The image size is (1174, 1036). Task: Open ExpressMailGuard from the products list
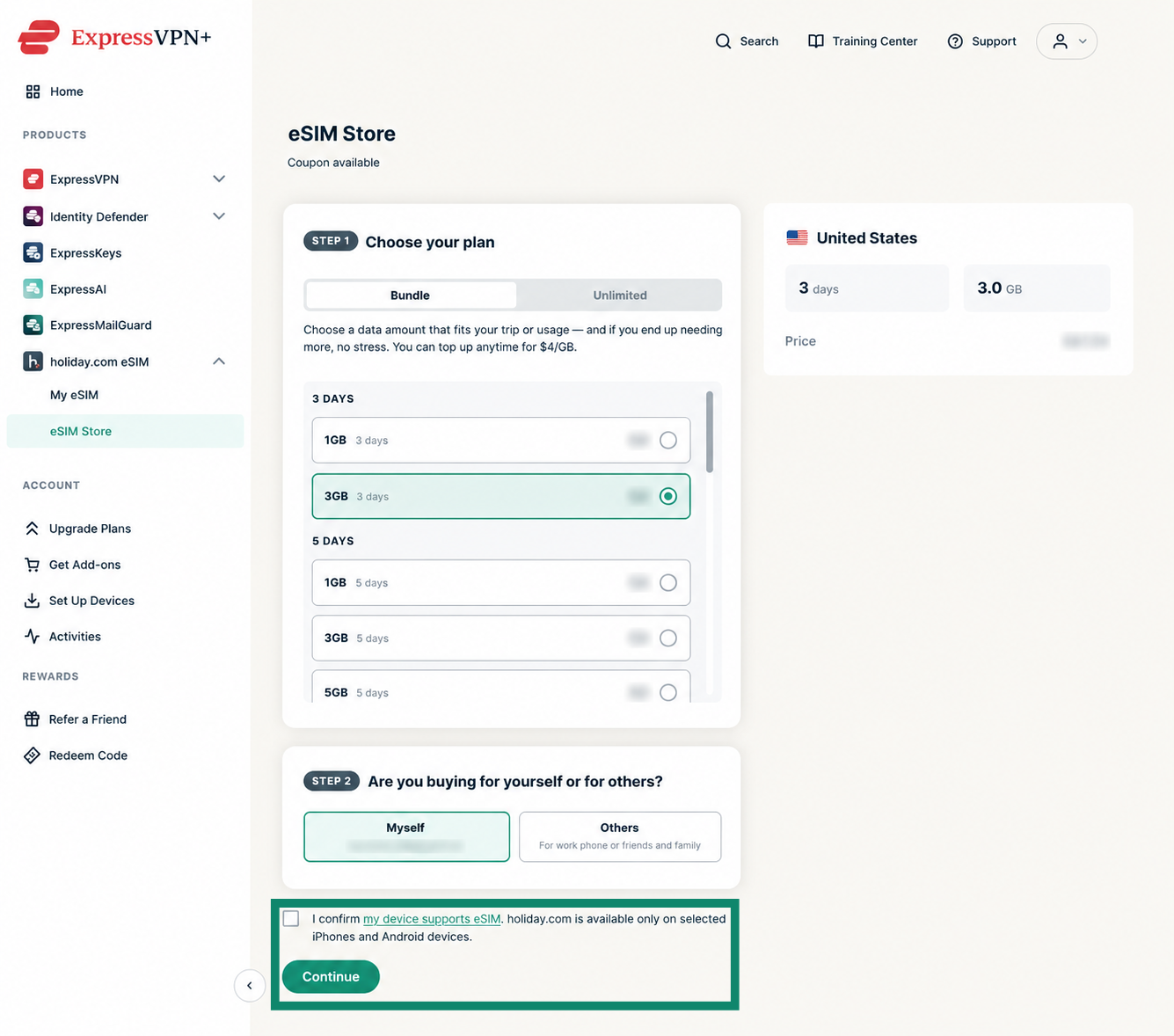pos(101,325)
